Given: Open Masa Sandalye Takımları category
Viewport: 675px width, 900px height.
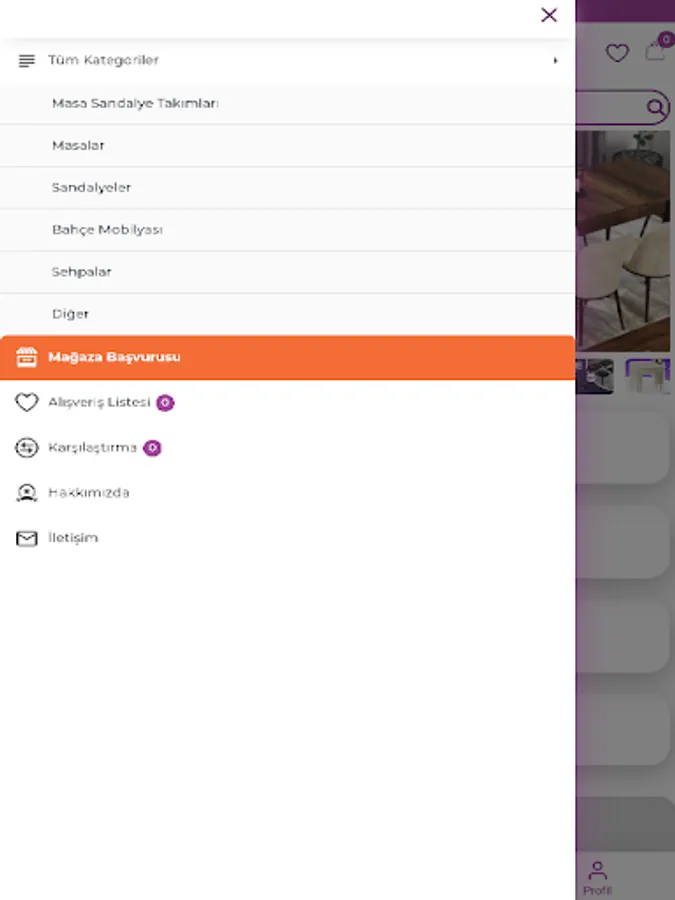Looking at the screenshot, I should tap(287, 103).
